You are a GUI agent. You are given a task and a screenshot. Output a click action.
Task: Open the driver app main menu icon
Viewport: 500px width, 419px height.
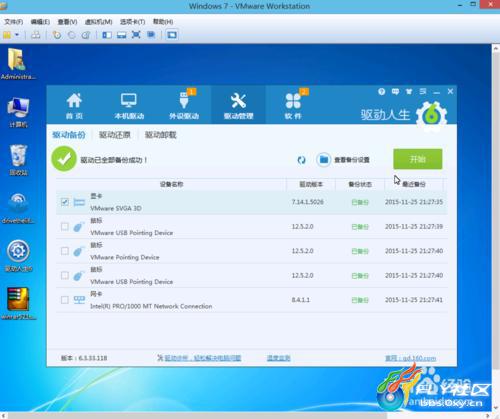click(423, 91)
